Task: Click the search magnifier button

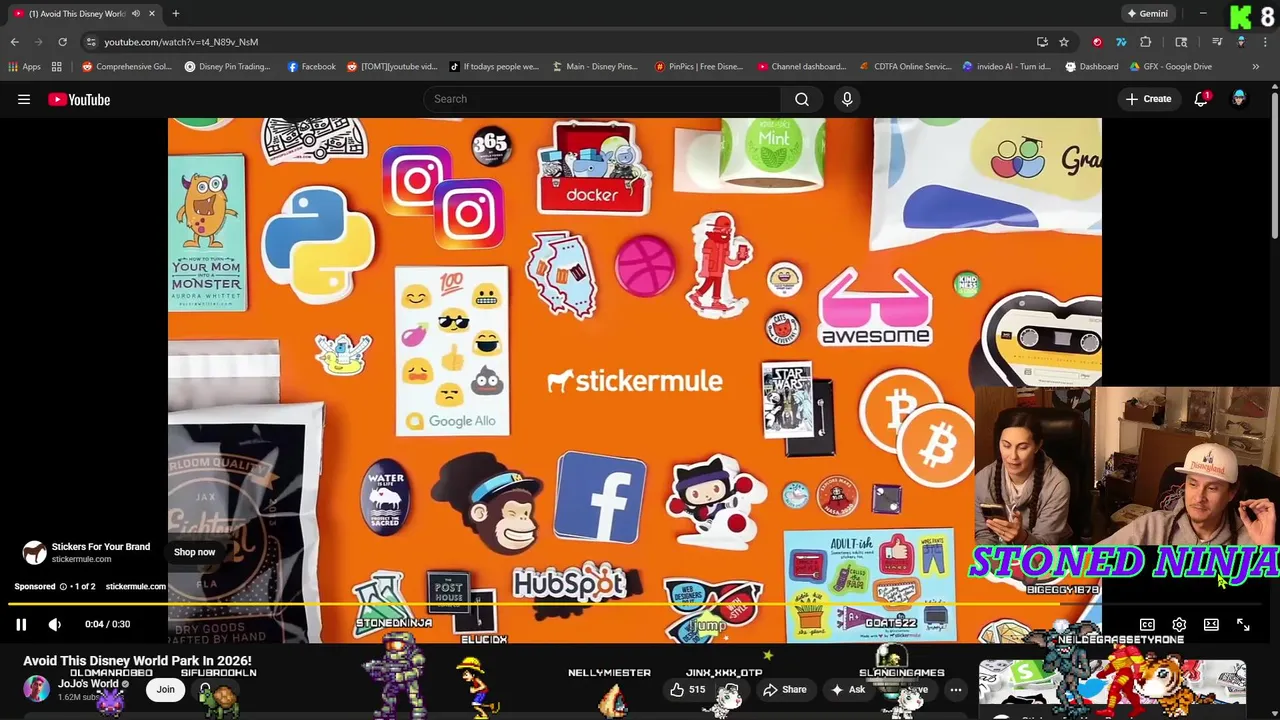Action: click(802, 99)
